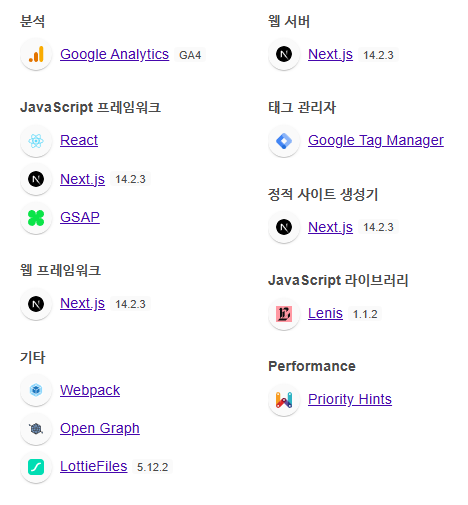Click the teal LottieFiles icon
The width and height of the screenshot is (468, 505).
36,467
